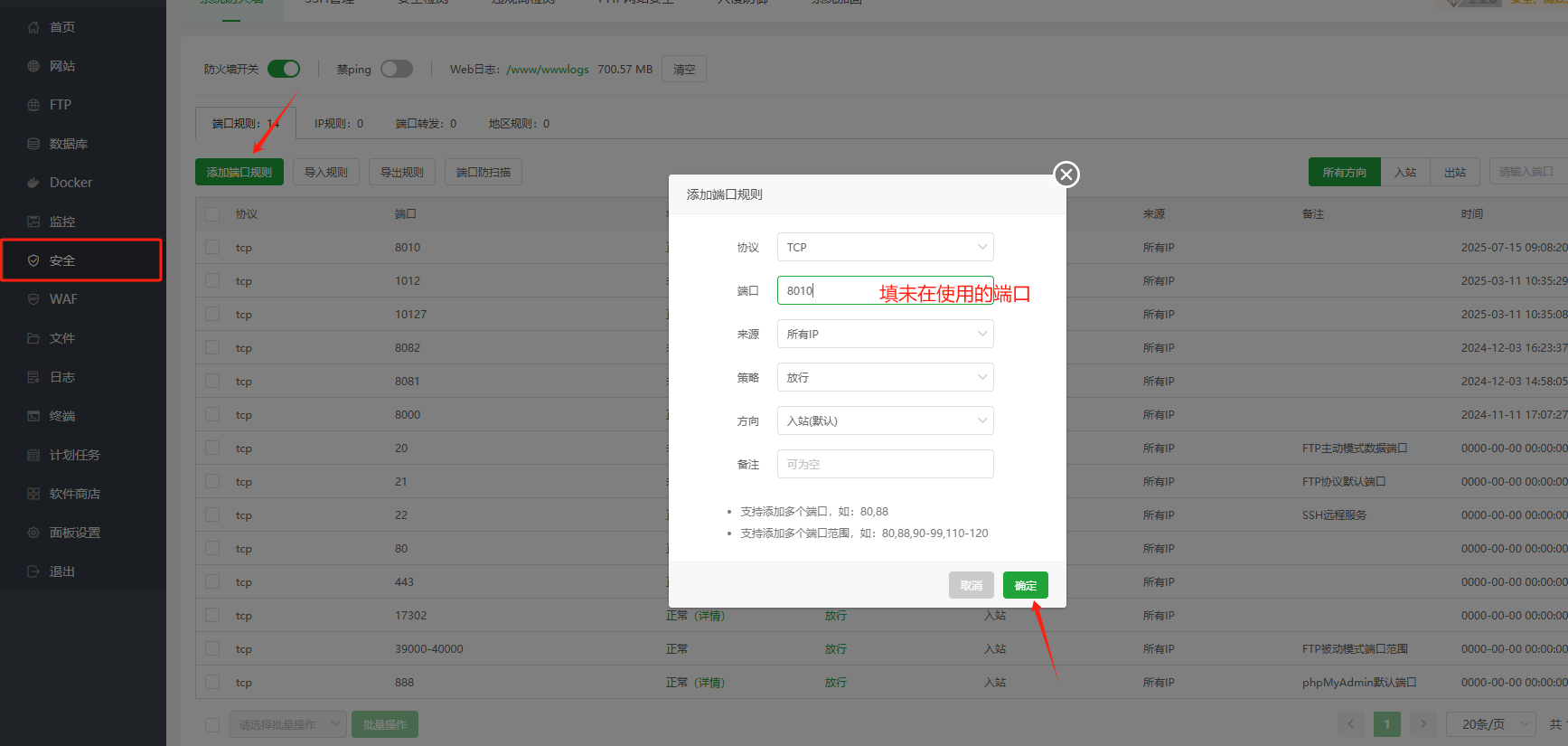Switch to the IP规则 tab
The height and width of the screenshot is (746, 1568).
tap(339, 124)
